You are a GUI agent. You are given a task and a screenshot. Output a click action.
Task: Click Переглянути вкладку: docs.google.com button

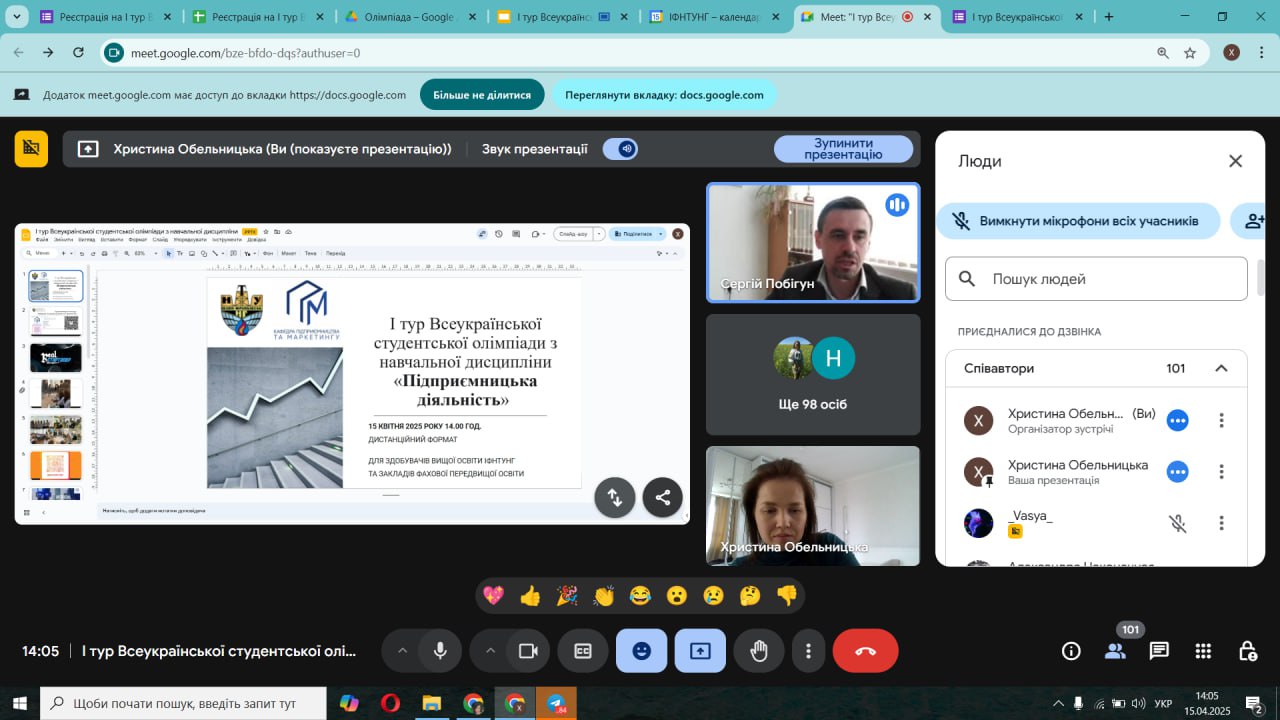coord(664,95)
